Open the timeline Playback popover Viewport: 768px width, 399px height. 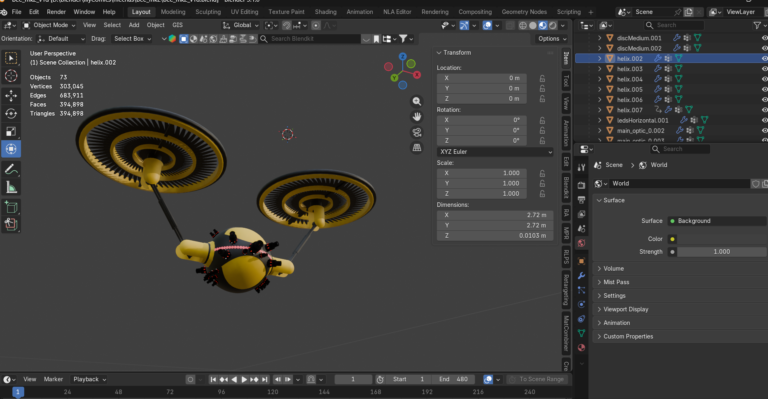pos(89,379)
